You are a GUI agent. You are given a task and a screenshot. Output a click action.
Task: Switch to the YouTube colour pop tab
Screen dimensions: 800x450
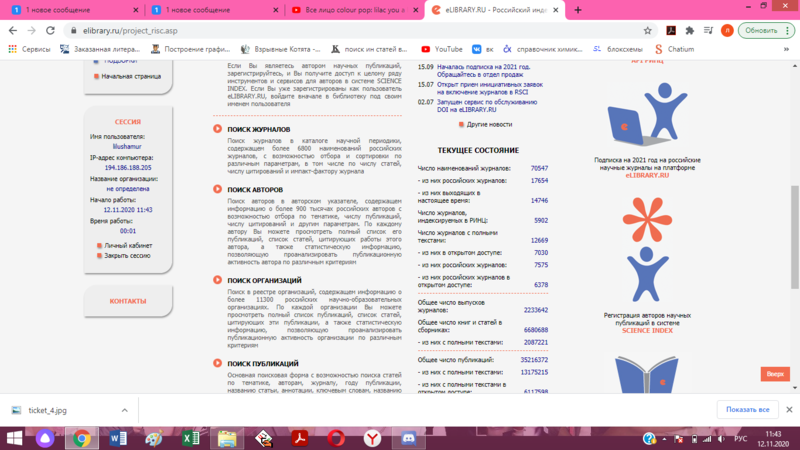[x=354, y=10]
